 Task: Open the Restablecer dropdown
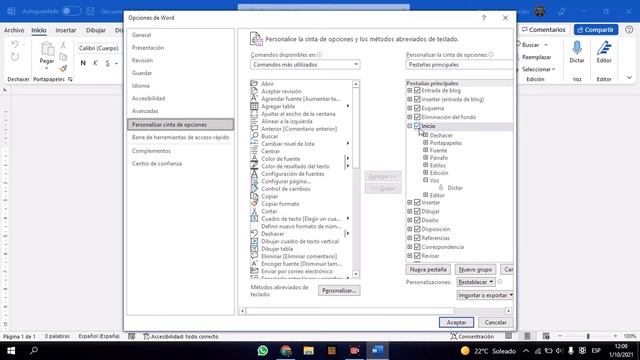coord(476,282)
